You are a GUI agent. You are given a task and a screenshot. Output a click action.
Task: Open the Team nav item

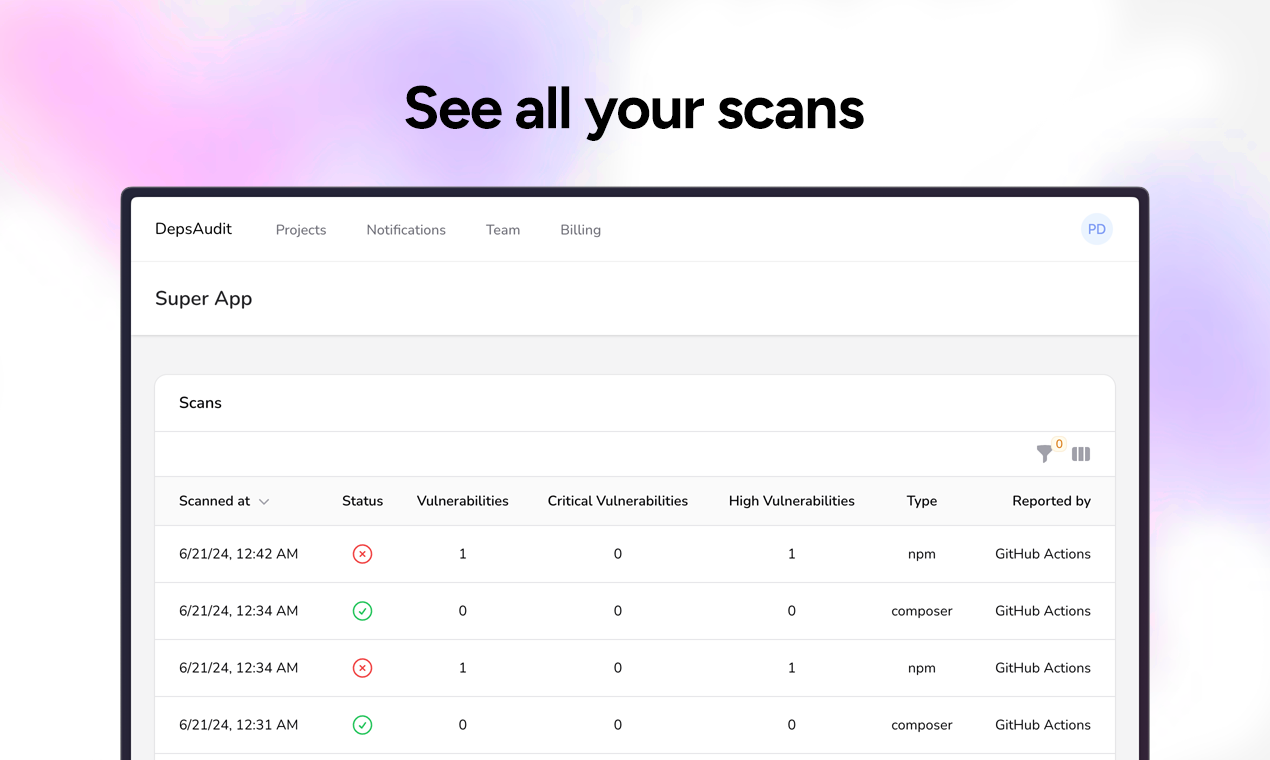pyautogui.click(x=503, y=230)
